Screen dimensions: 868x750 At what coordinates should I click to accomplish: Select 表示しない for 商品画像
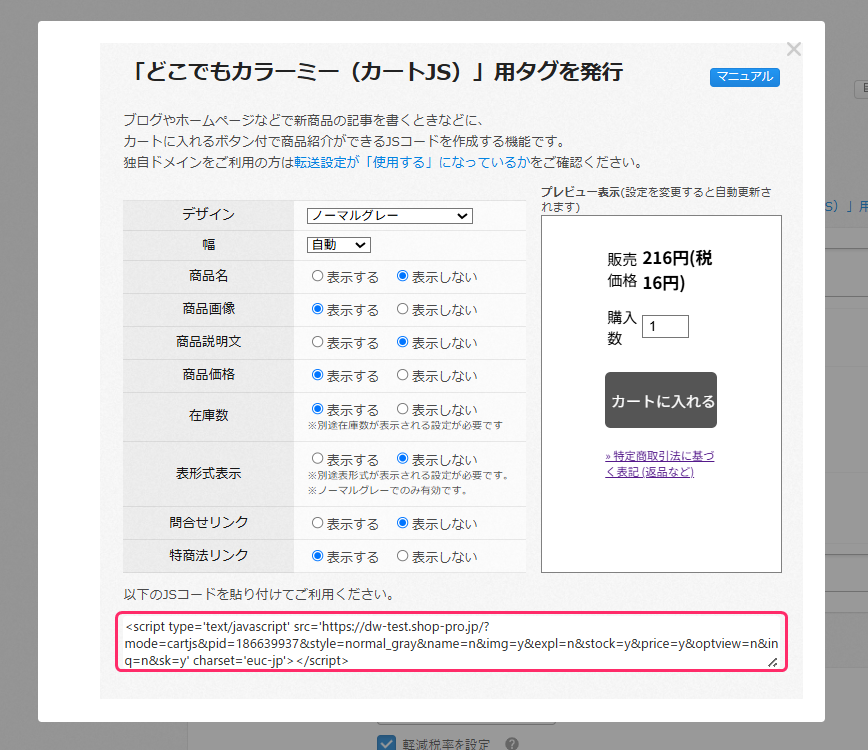tap(403, 310)
